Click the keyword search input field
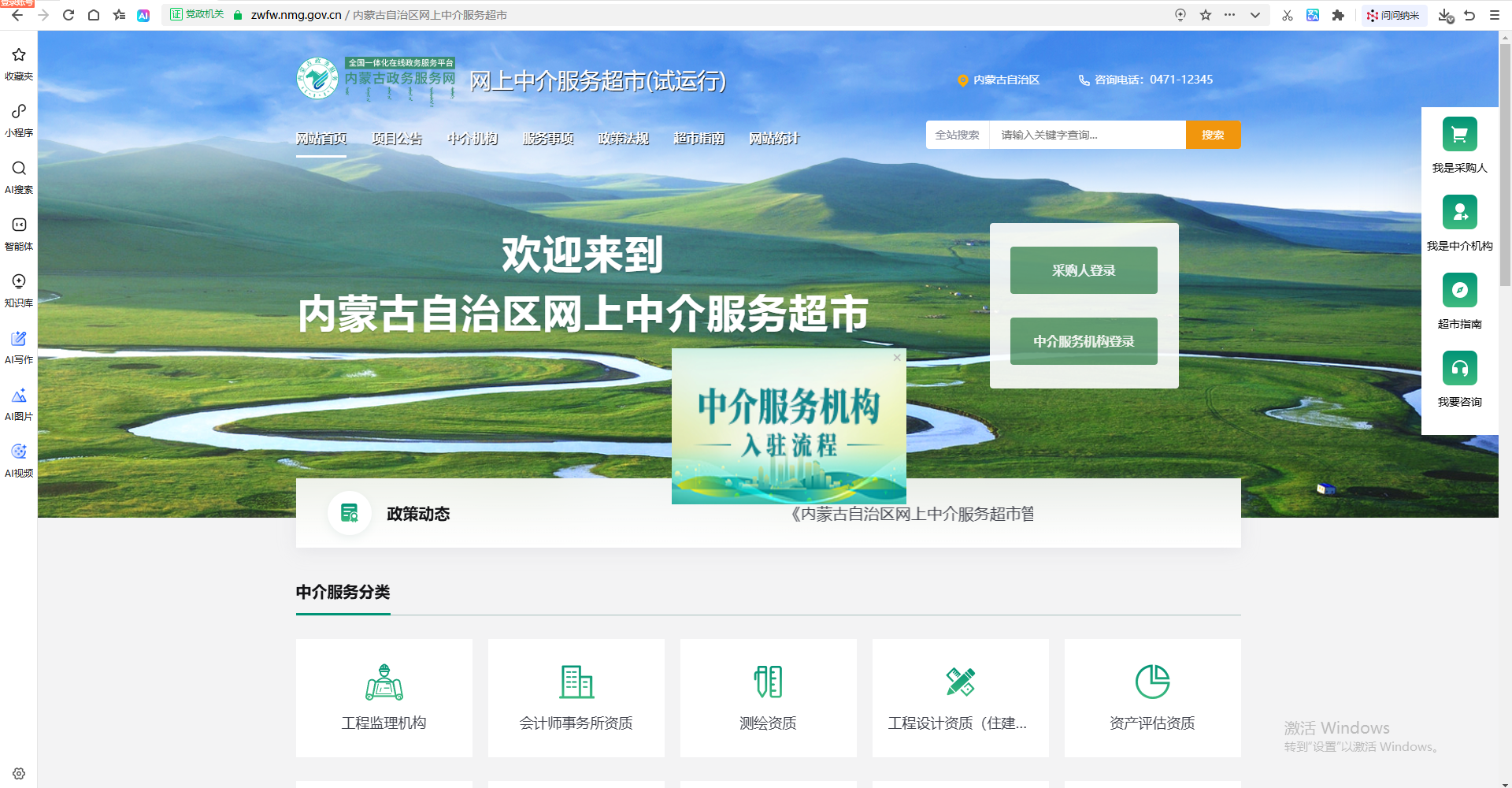Image resolution: width=1512 pixels, height=788 pixels. pos(1087,135)
